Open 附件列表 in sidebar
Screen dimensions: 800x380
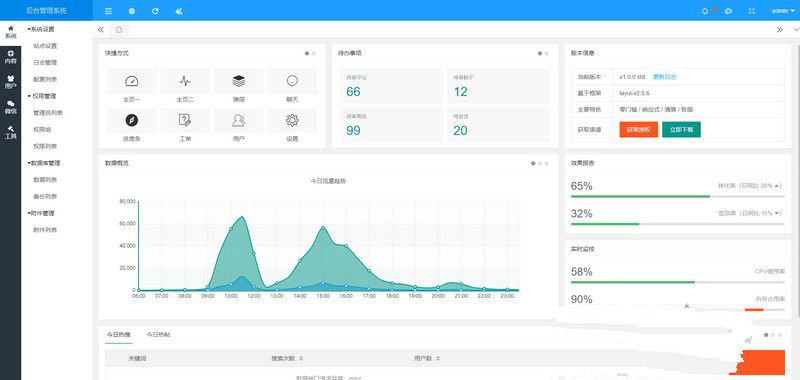click(x=45, y=230)
